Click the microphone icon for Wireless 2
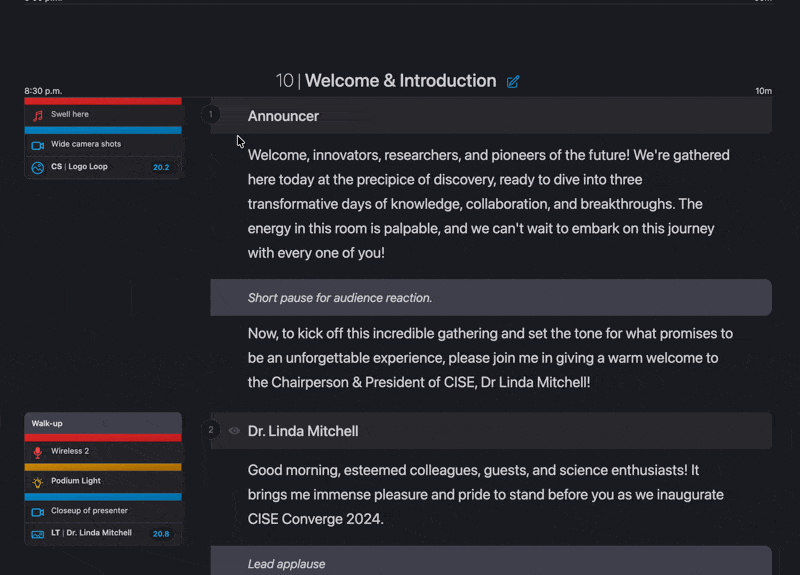This screenshot has height=575, width=800. pyautogui.click(x=38, y=452)
